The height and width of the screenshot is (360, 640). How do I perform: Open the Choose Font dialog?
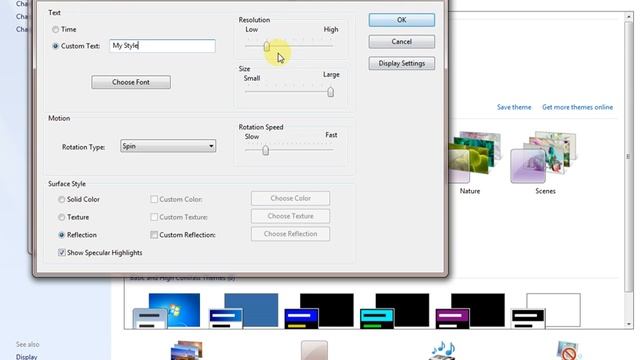click(x=131, y=82)
